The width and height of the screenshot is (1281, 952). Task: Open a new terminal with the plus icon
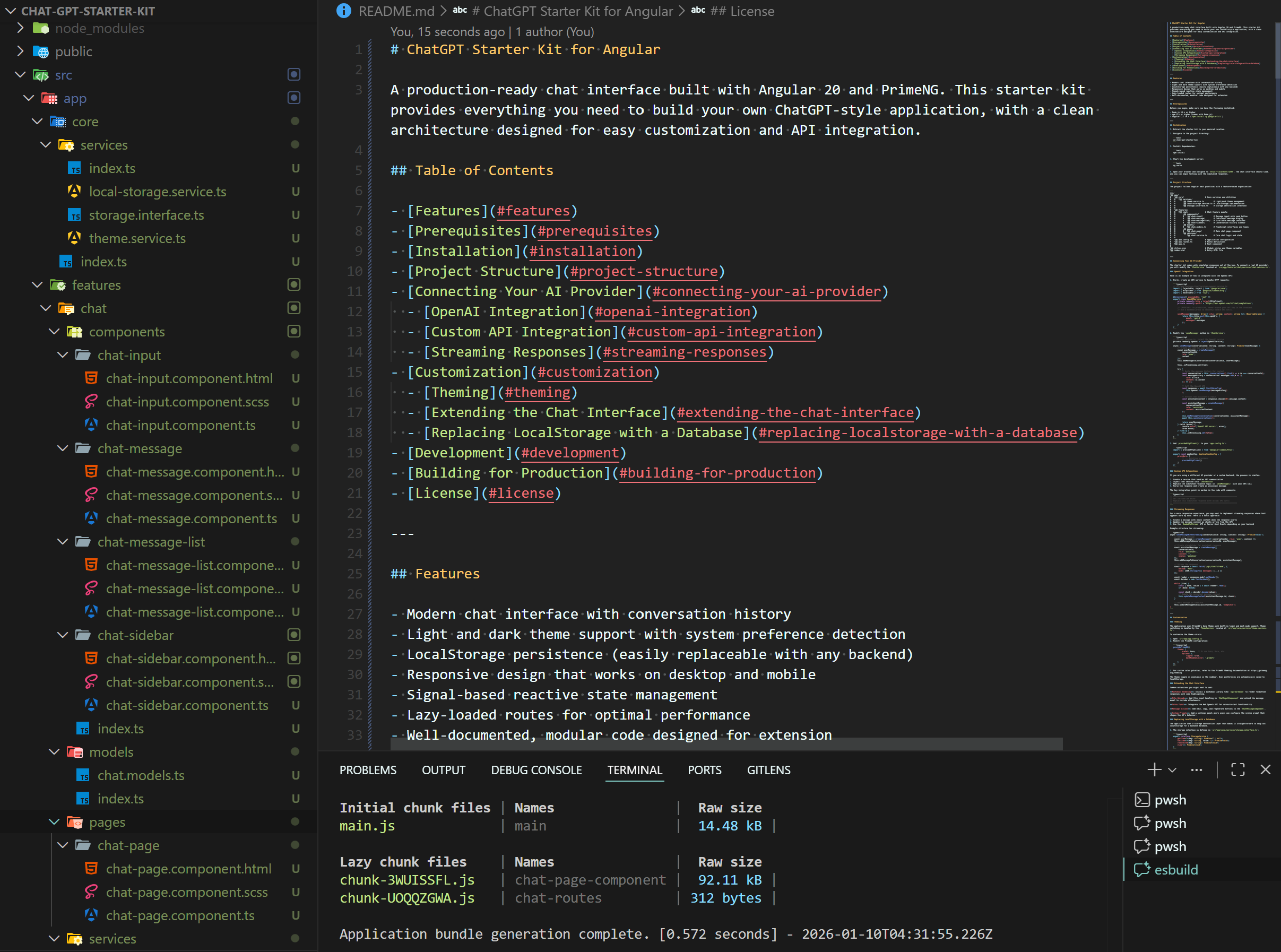(1154, 769)
